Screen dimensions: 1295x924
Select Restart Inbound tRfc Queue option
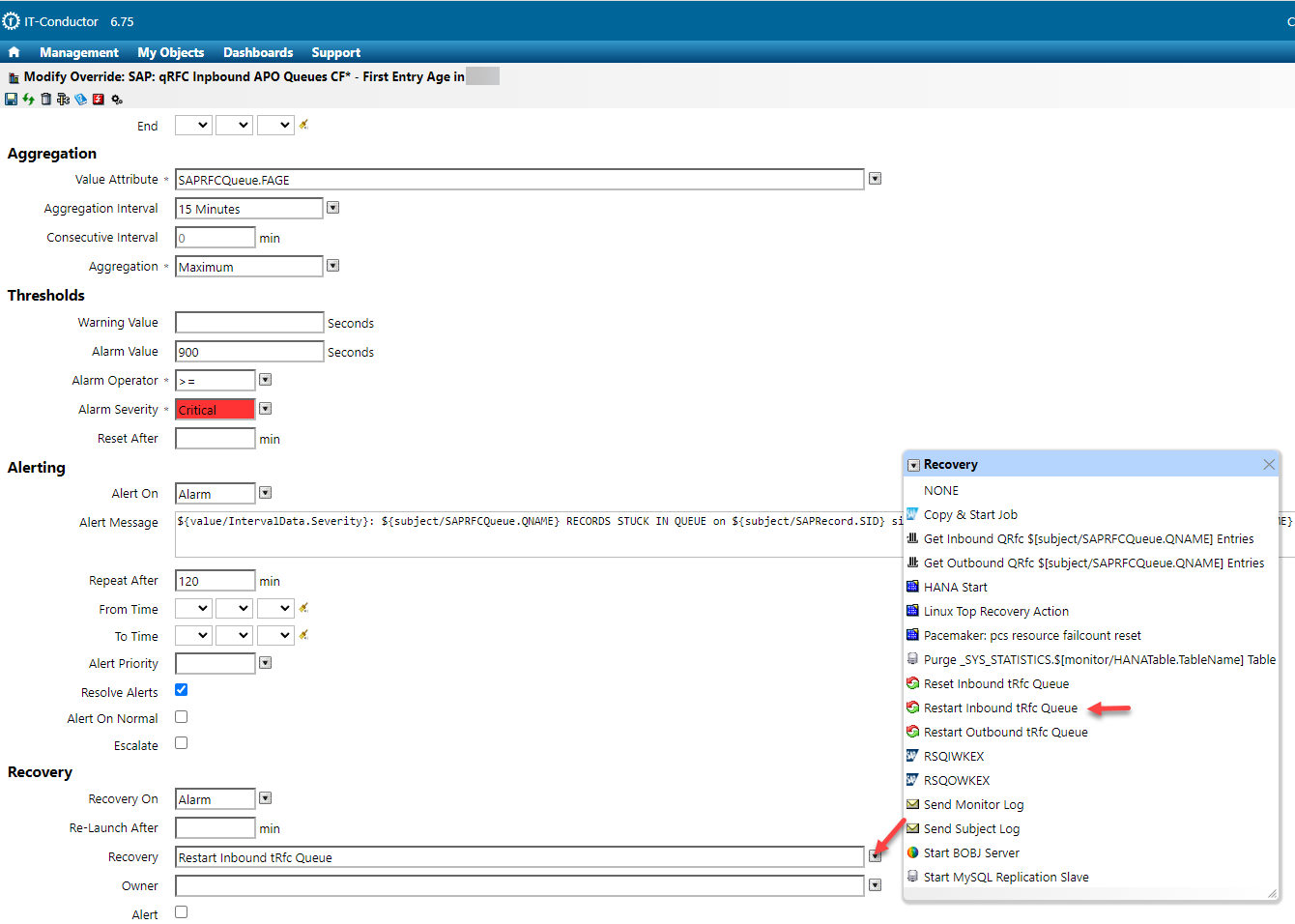pyautogui.click(x=999, y=708)
